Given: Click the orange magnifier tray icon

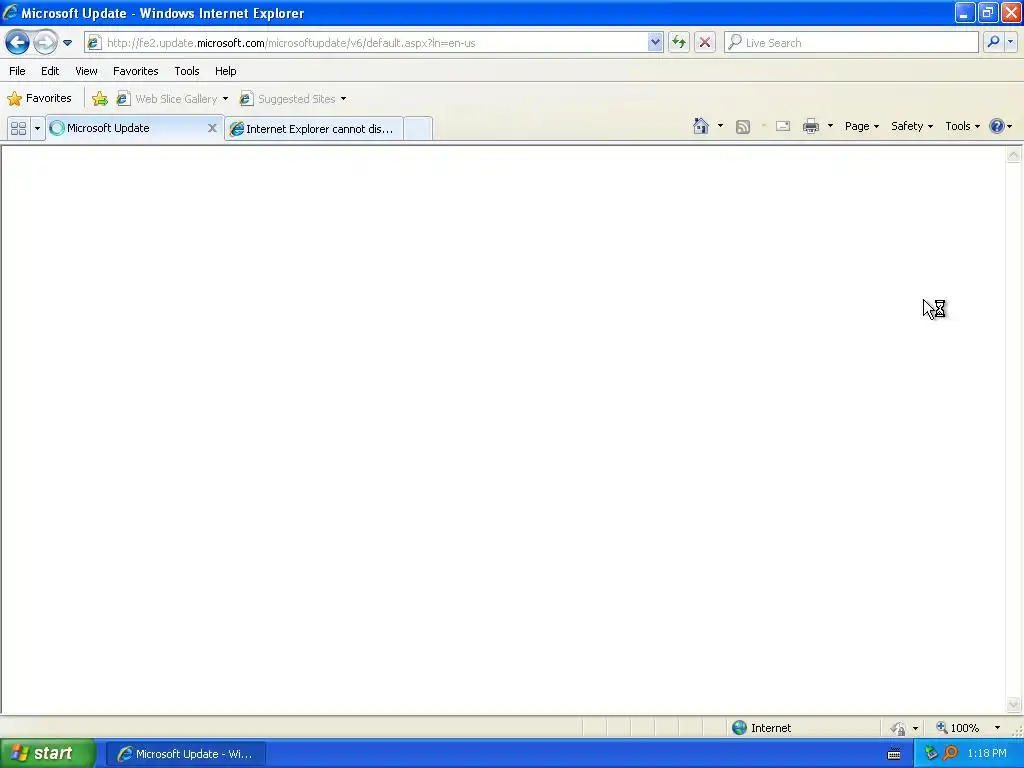Looking at the screenshot, I should click(950, 753).
